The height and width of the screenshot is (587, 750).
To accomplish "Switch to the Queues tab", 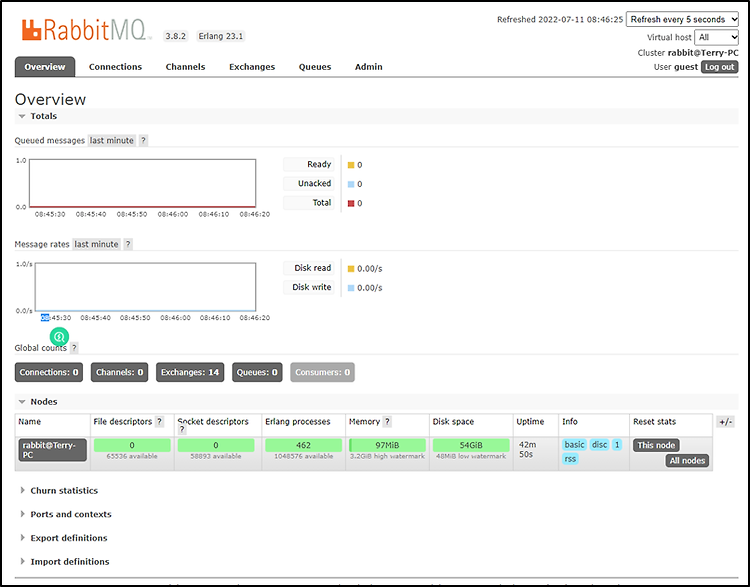I will [315, 66].
